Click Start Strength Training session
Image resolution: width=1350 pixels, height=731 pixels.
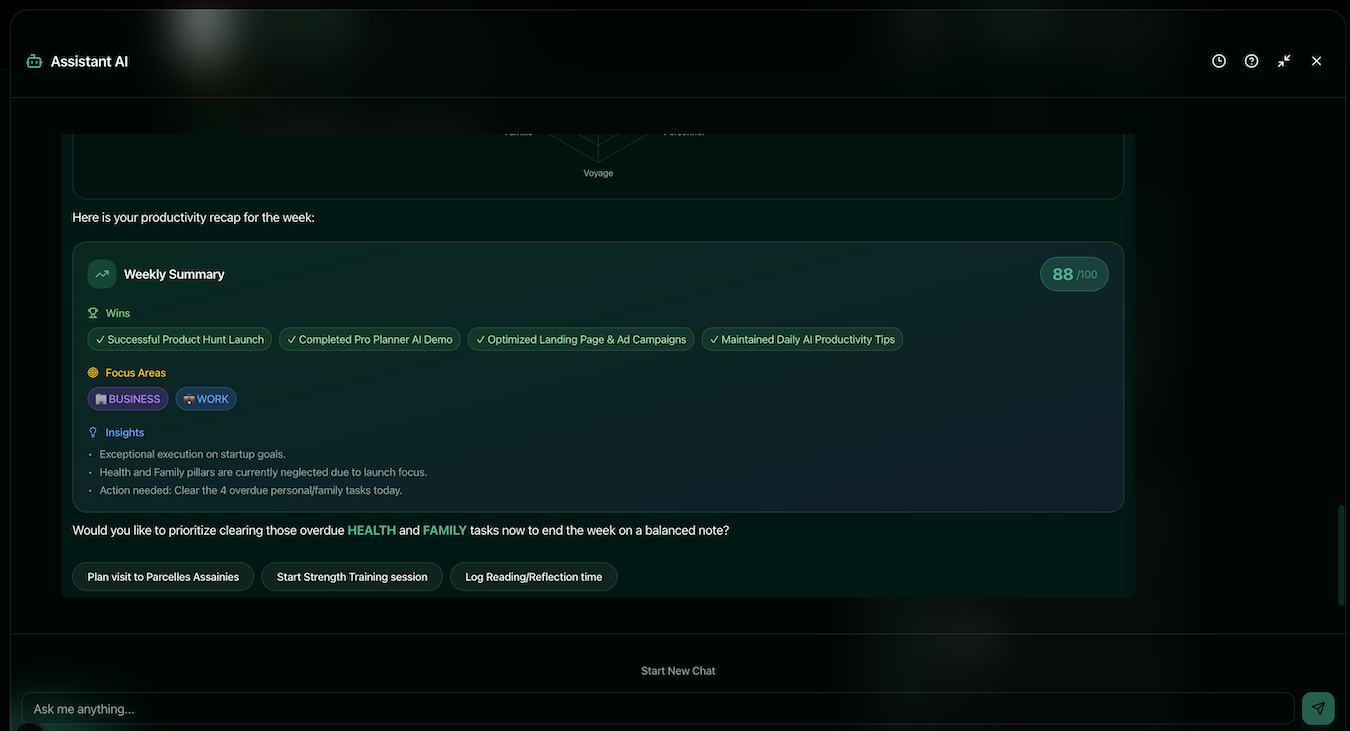point(352,577)
